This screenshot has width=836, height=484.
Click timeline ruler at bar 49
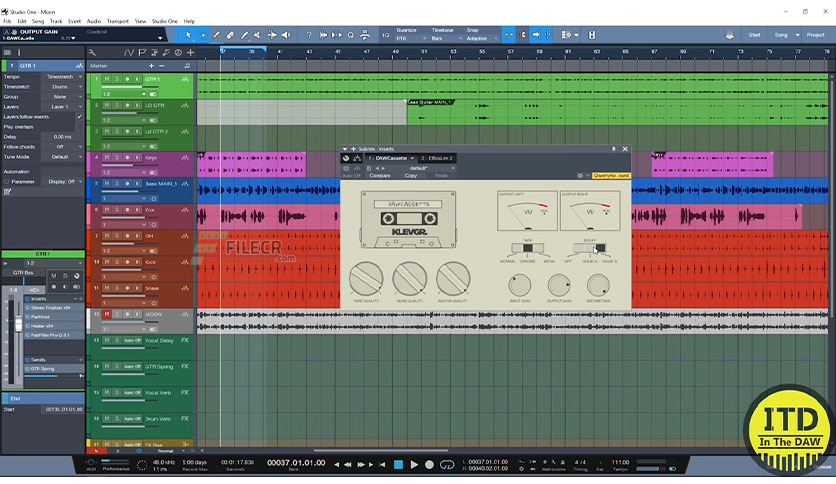(395, 52)
